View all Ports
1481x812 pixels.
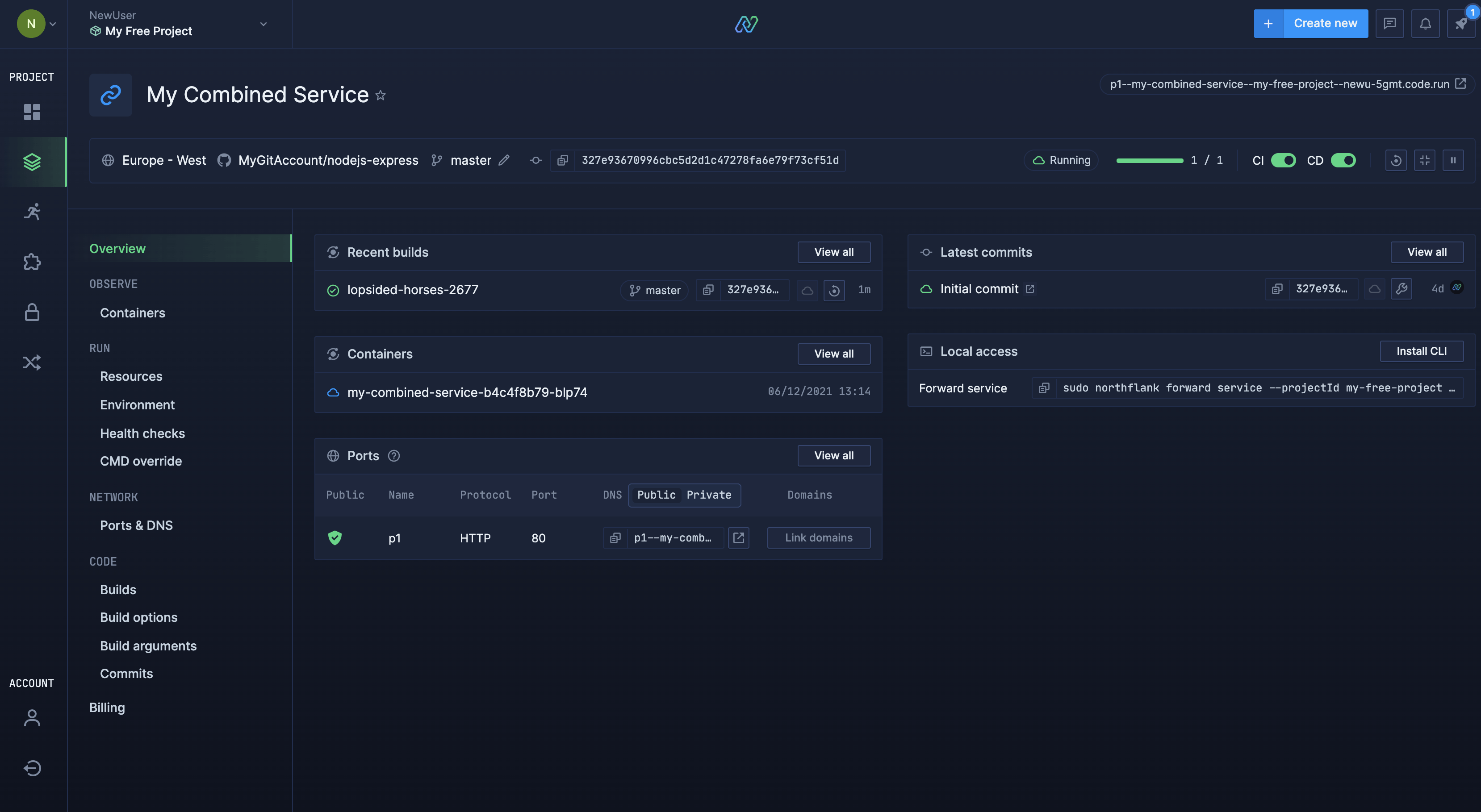(834, 456)
